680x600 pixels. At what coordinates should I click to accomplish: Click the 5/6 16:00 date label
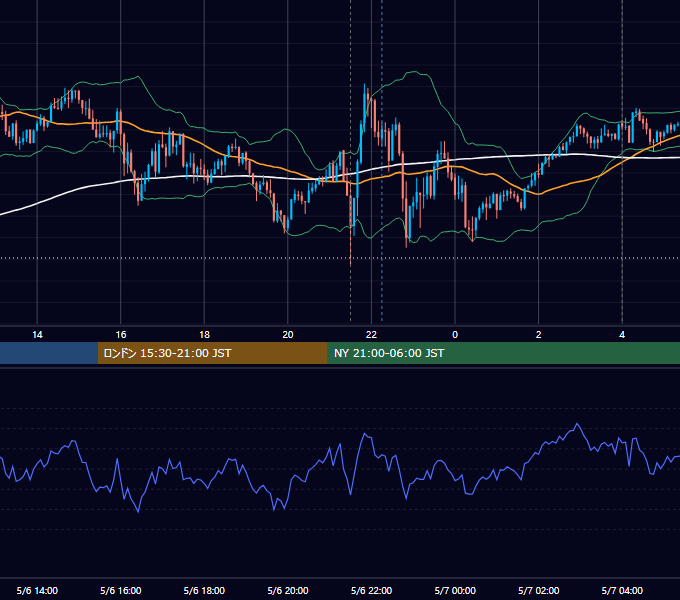click(x=121, y=590)
